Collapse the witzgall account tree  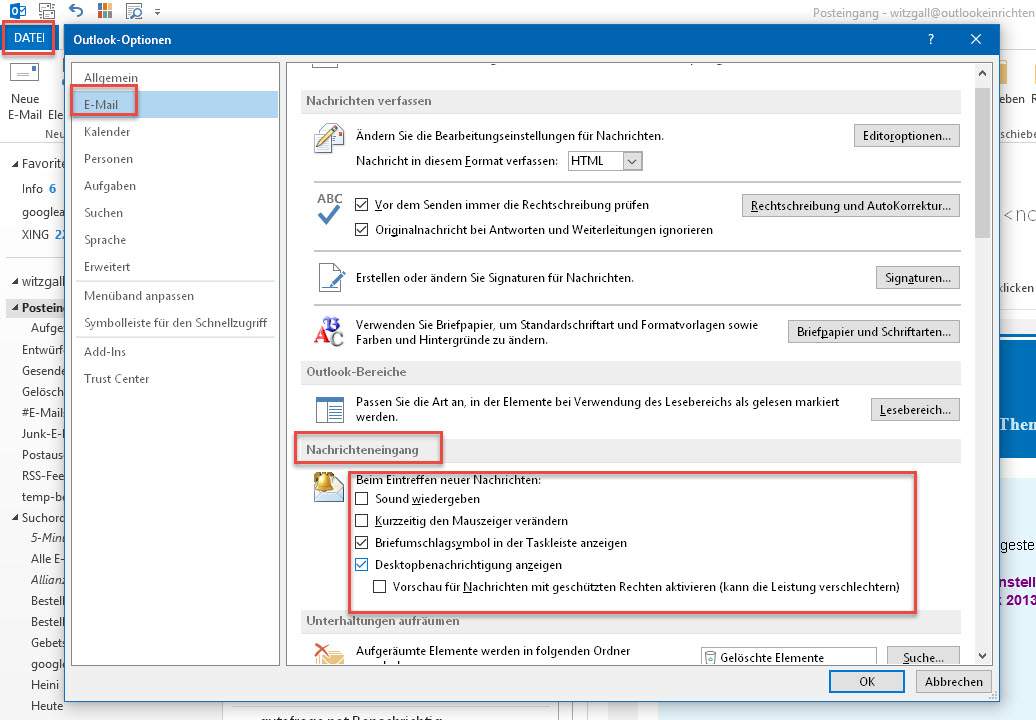click(15, 281)
